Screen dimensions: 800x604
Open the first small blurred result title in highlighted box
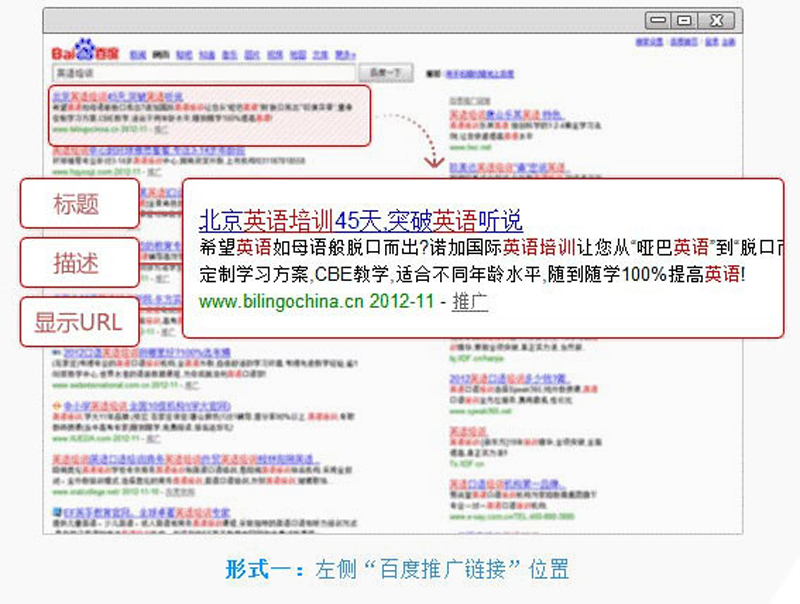coord(117,96)
